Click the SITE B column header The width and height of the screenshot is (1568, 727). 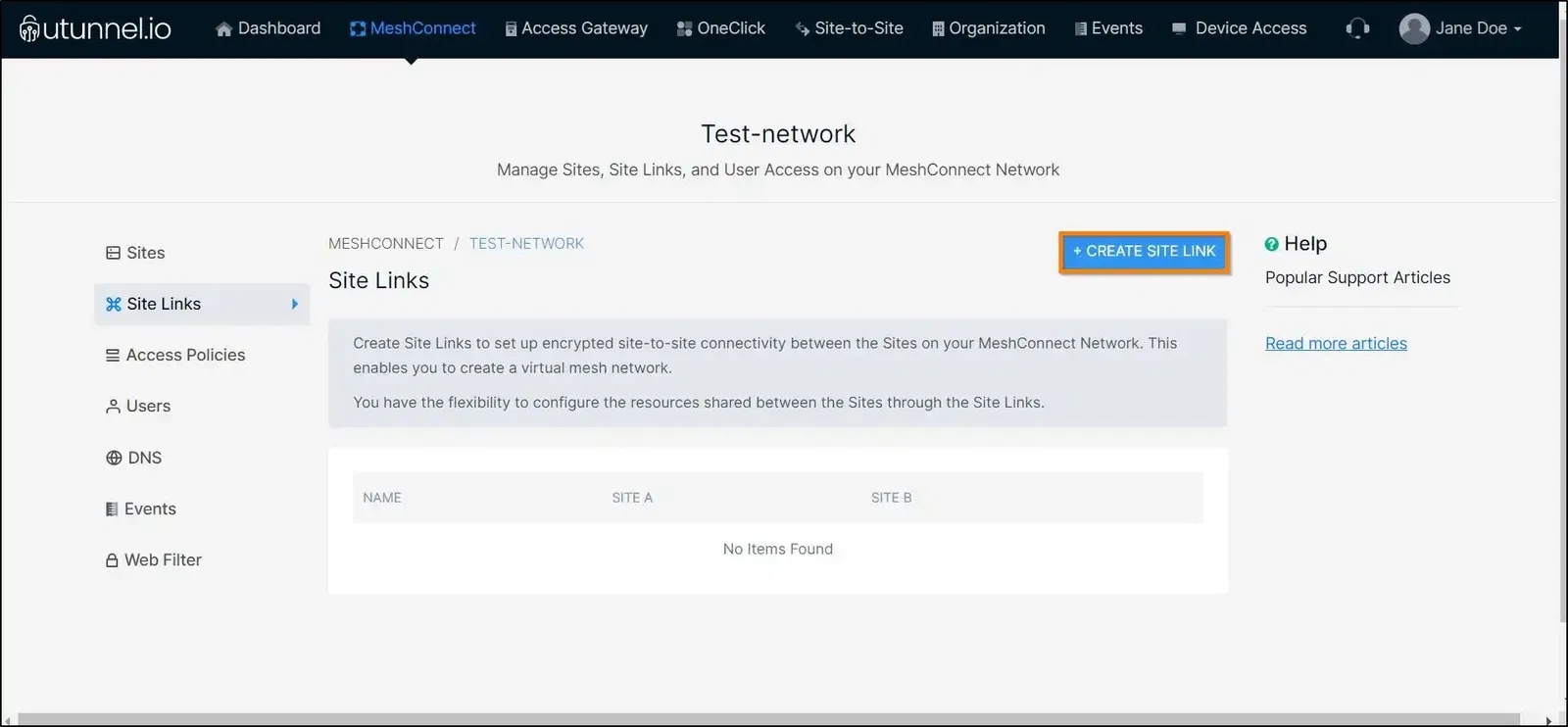pyautogui.click(x=891, y=498)
